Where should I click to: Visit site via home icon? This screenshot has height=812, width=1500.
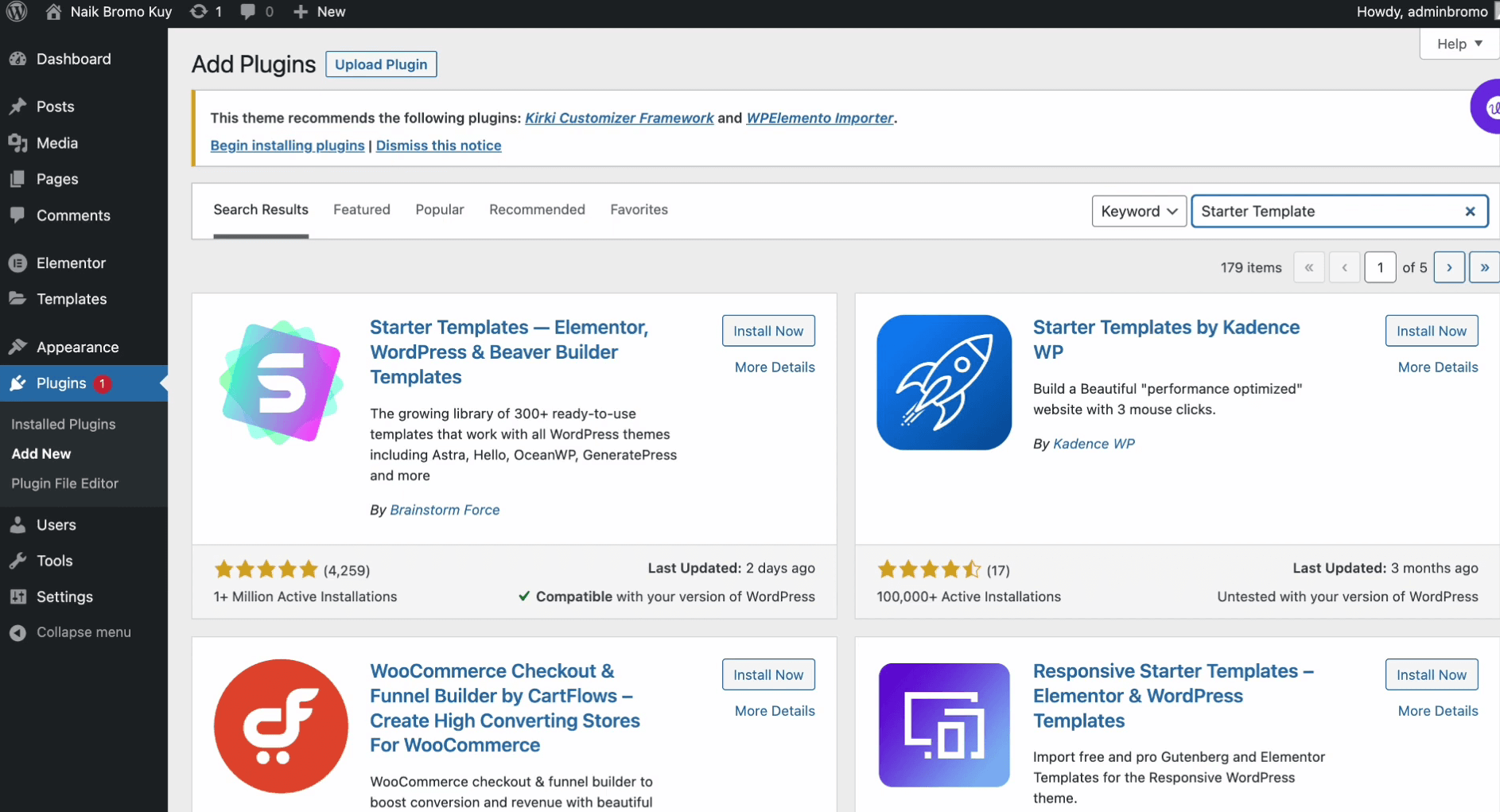point(53,11)
